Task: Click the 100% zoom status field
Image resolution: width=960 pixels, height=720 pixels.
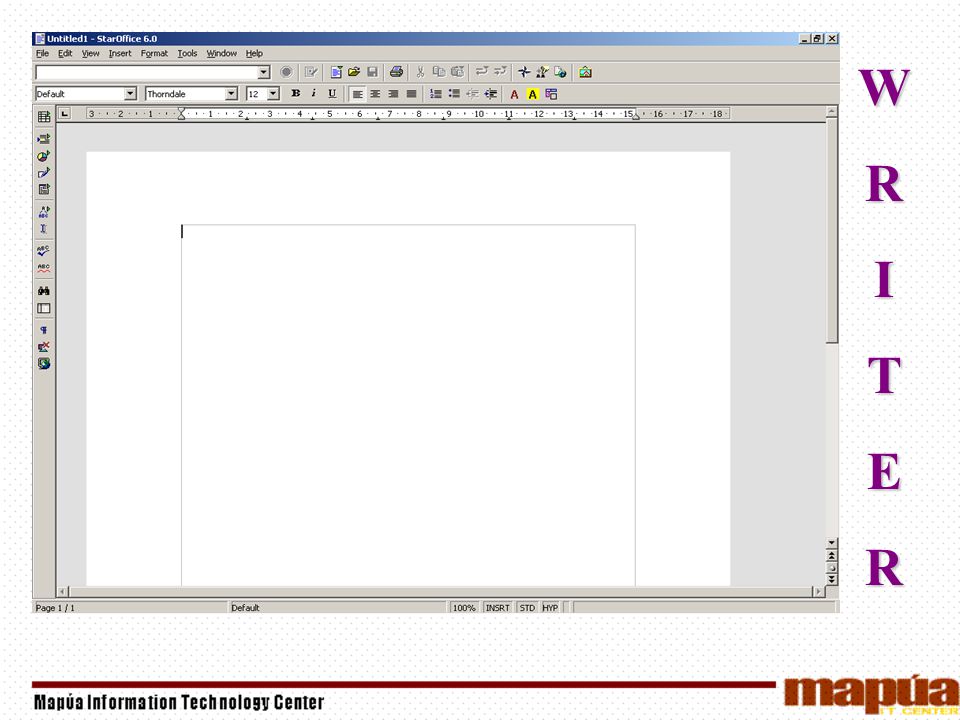Action: tap(463, 607)
